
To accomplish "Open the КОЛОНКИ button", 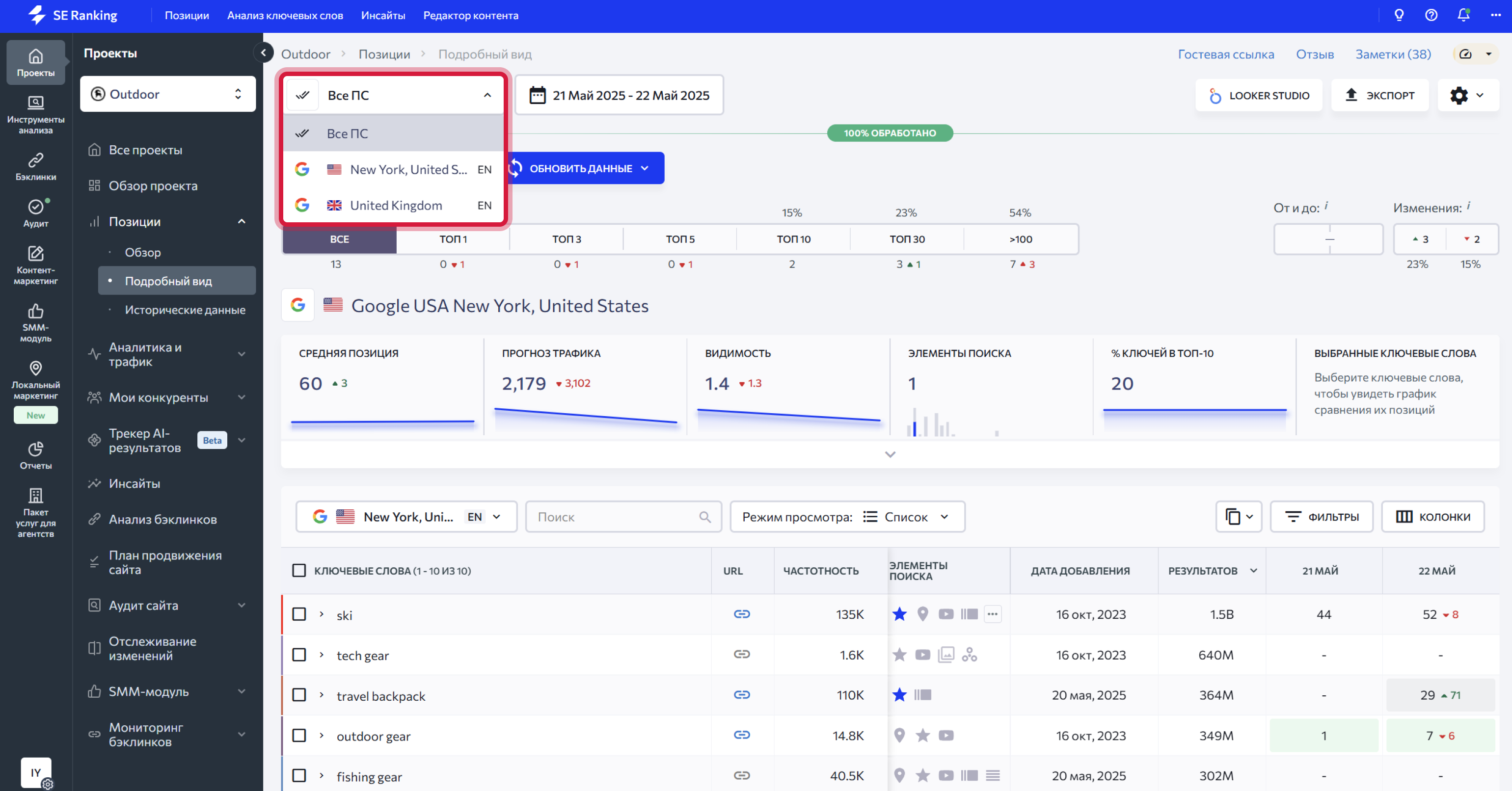I will coord(1433,516).
